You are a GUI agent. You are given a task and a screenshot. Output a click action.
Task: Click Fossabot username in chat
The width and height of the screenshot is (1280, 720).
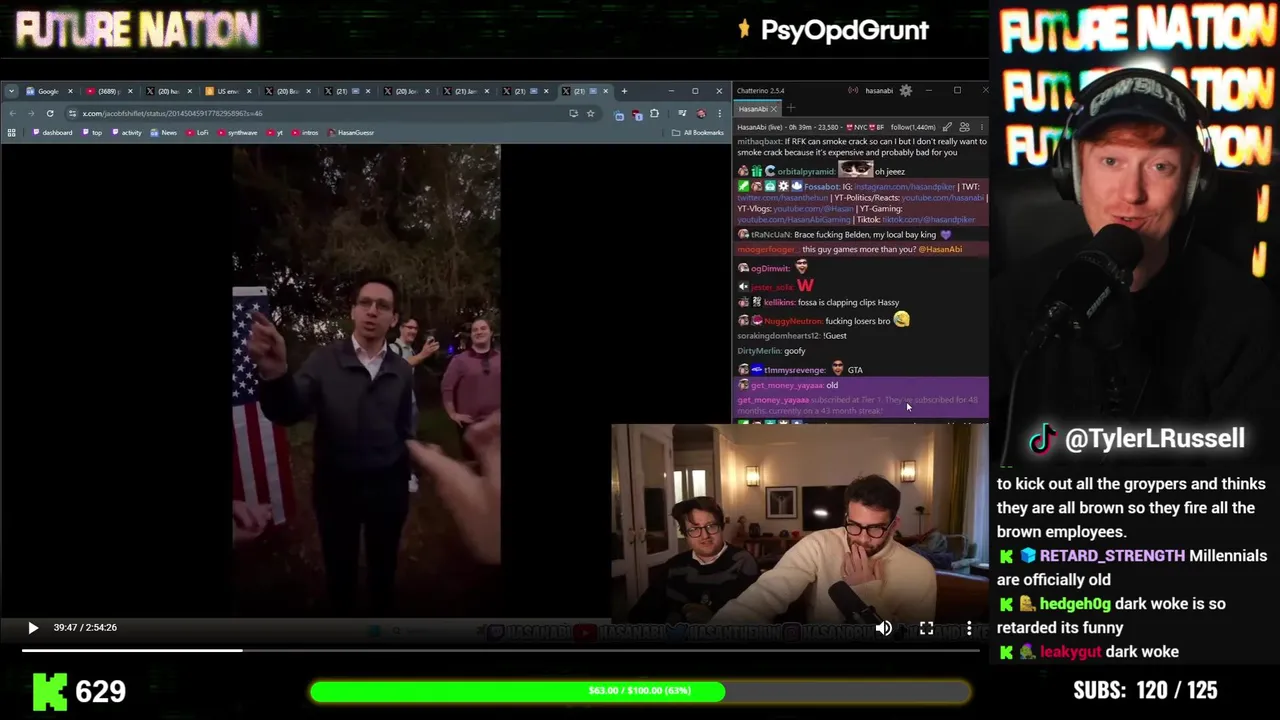822,187
